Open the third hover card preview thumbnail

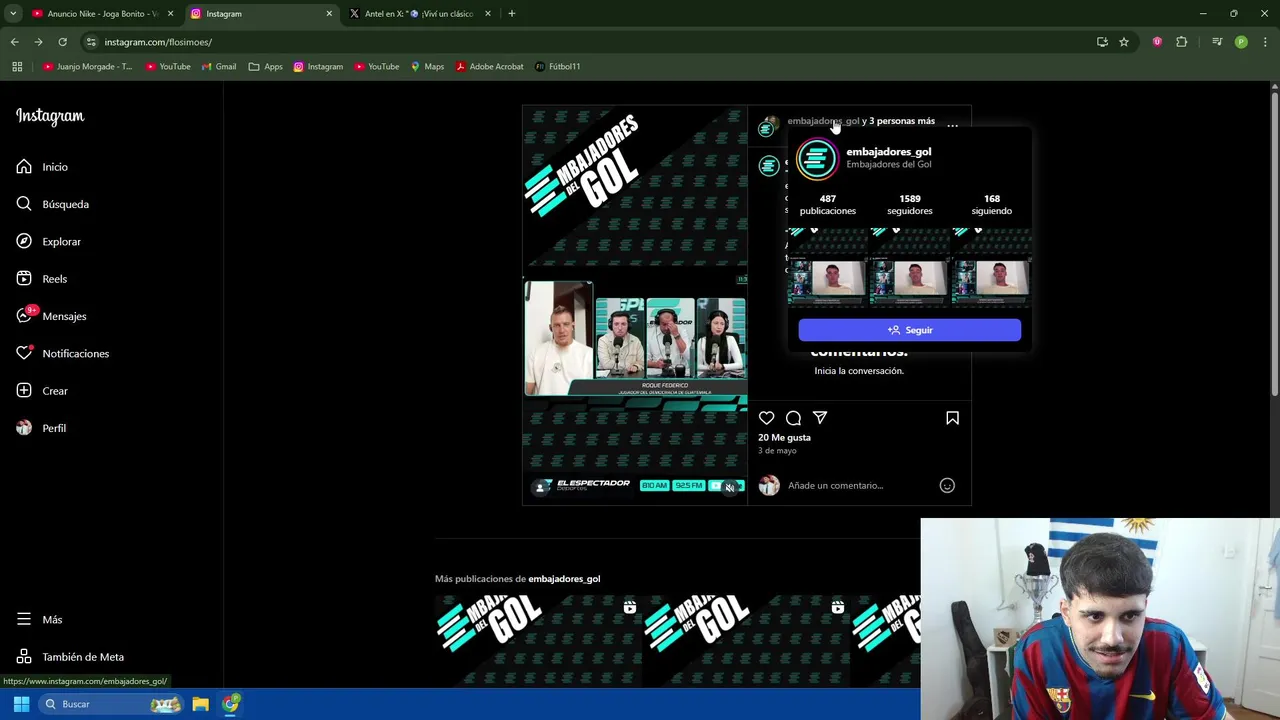coord(991,266)
